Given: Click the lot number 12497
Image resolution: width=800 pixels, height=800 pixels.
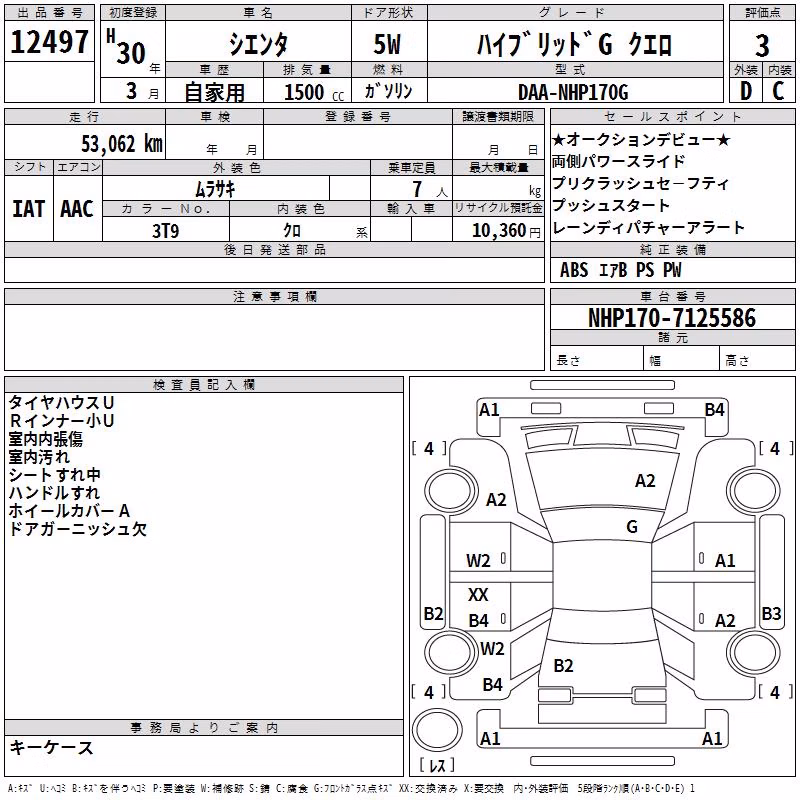Looking at the screenshot, I should 49,42.
